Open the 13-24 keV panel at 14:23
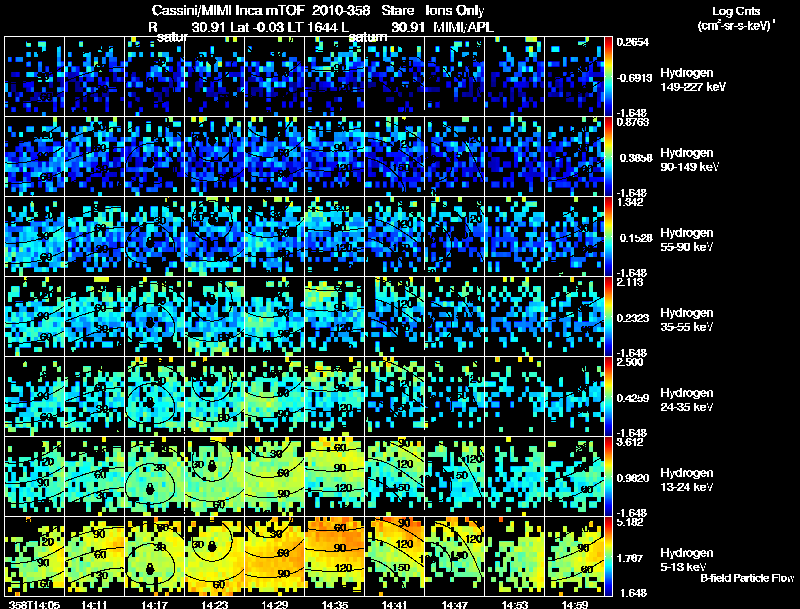 click(215, 476)
